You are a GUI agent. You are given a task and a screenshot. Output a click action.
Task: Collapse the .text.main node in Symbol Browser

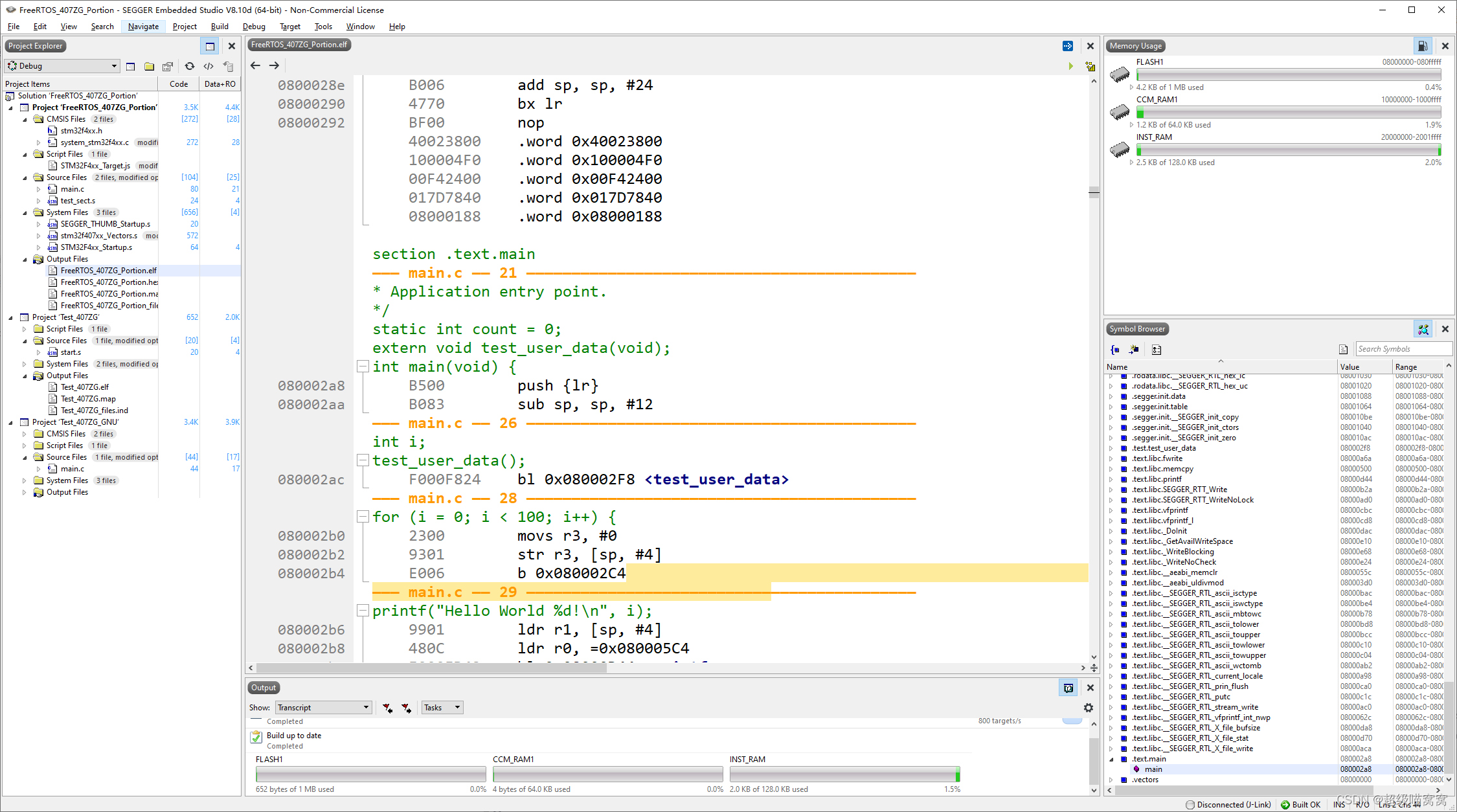(x=1111, y=759)
